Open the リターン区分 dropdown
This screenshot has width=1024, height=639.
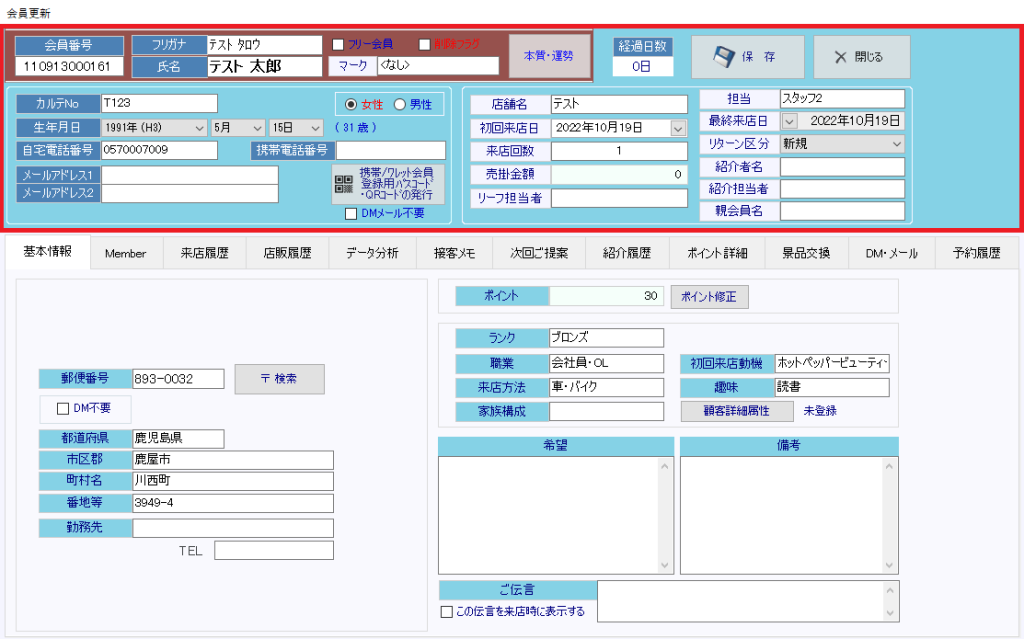coord(895,143)
